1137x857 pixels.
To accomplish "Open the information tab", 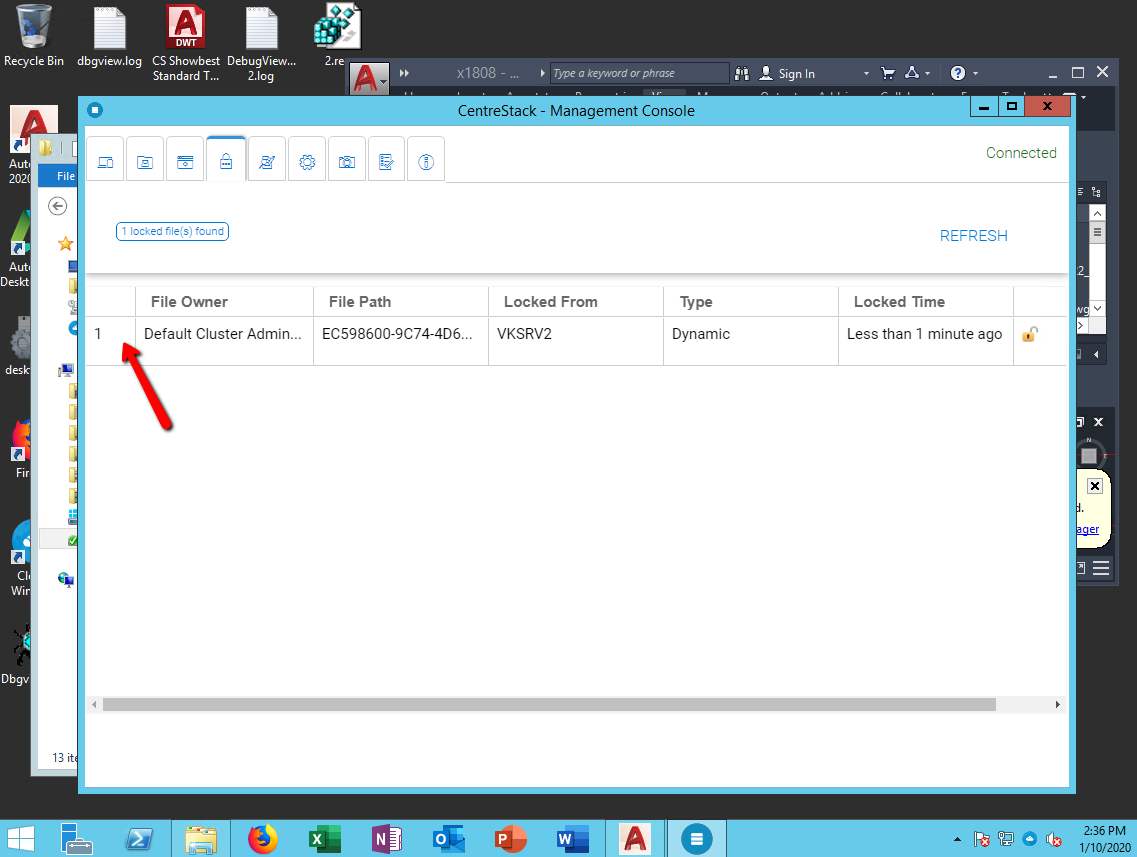I will (426, 159).
